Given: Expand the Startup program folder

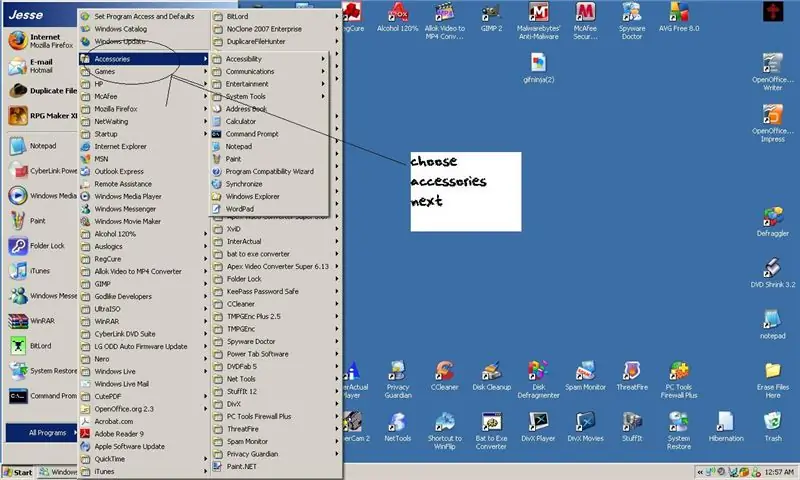Looking at the screenshot, I should pyautogui.click(x=144, y=134).
